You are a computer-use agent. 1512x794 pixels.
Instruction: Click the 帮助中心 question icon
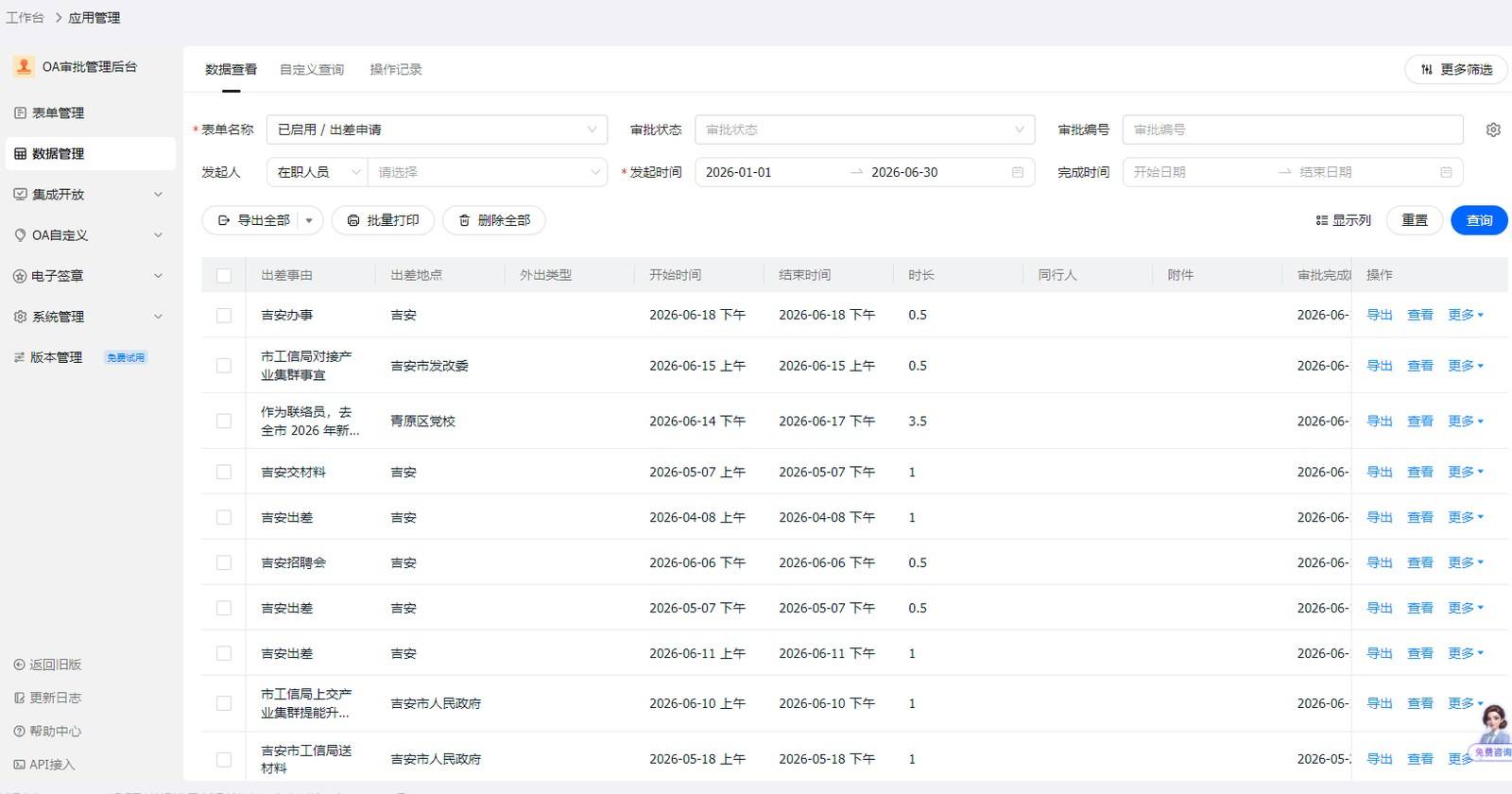(x=19, y=731)
